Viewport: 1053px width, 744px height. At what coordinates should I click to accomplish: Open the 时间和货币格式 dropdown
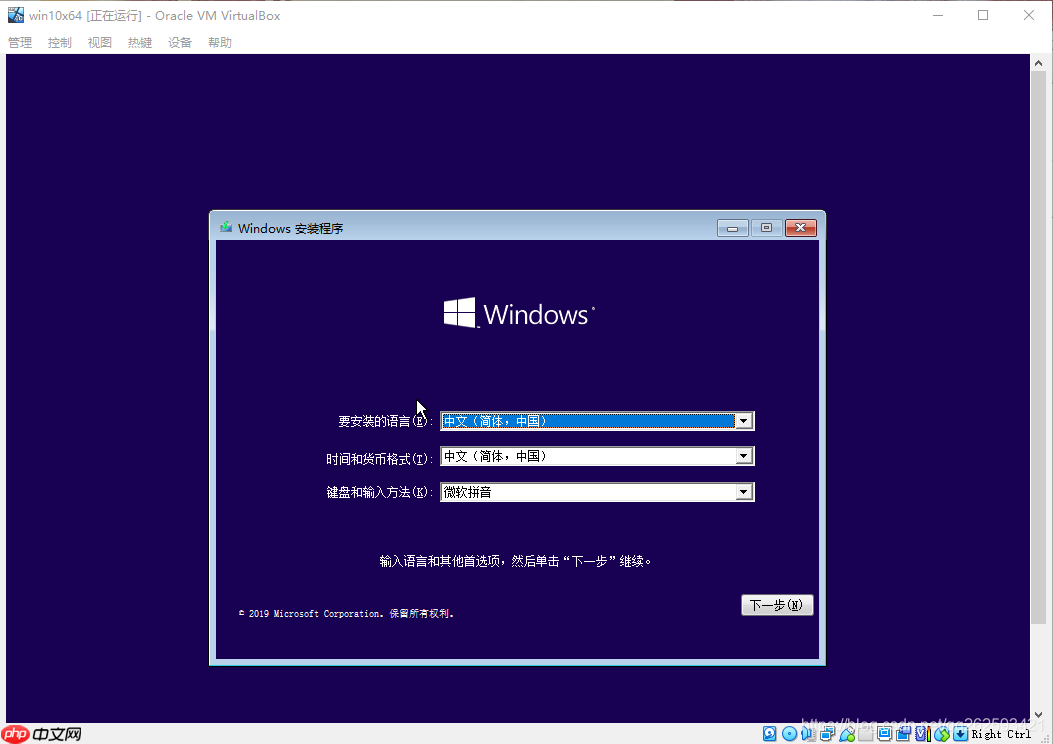point(744,456)
